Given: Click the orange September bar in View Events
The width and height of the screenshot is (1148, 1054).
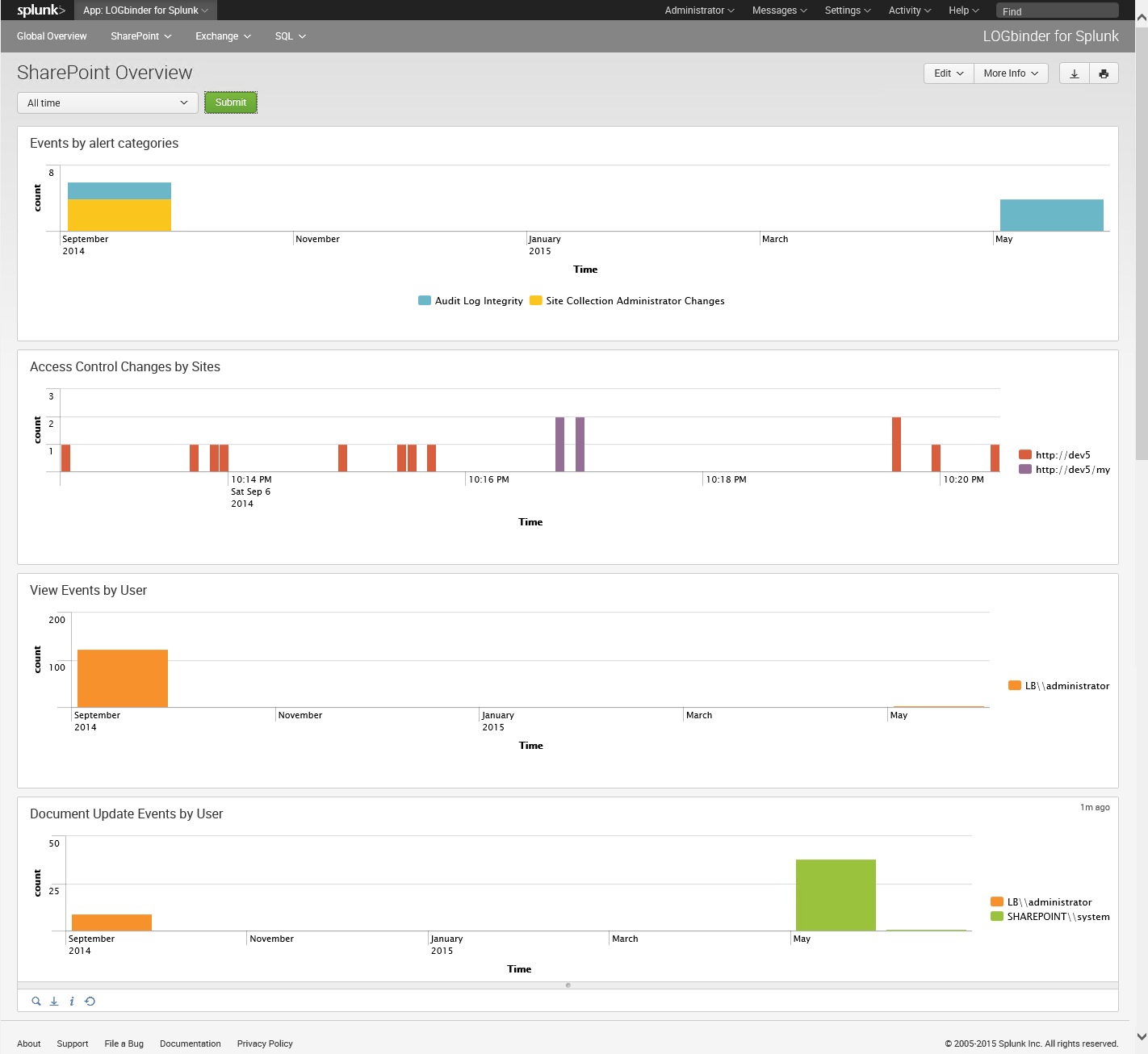Looking at the screenshot, I should click(x=123, y=678).
